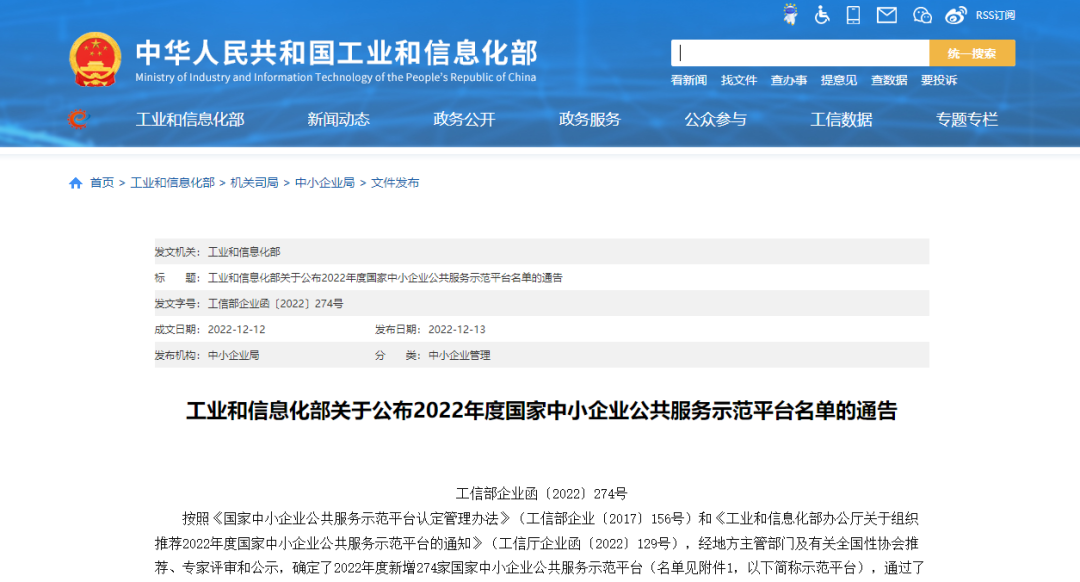Click the RSS订阅 link

coord(995,15)
